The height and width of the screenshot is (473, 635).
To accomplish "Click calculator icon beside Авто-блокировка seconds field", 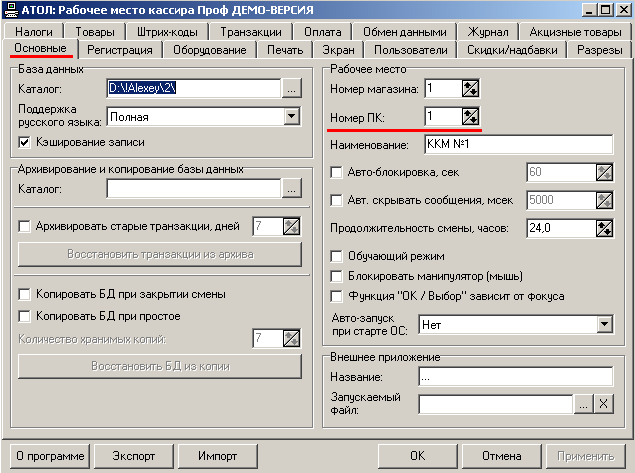I will [x=604, y=172].
